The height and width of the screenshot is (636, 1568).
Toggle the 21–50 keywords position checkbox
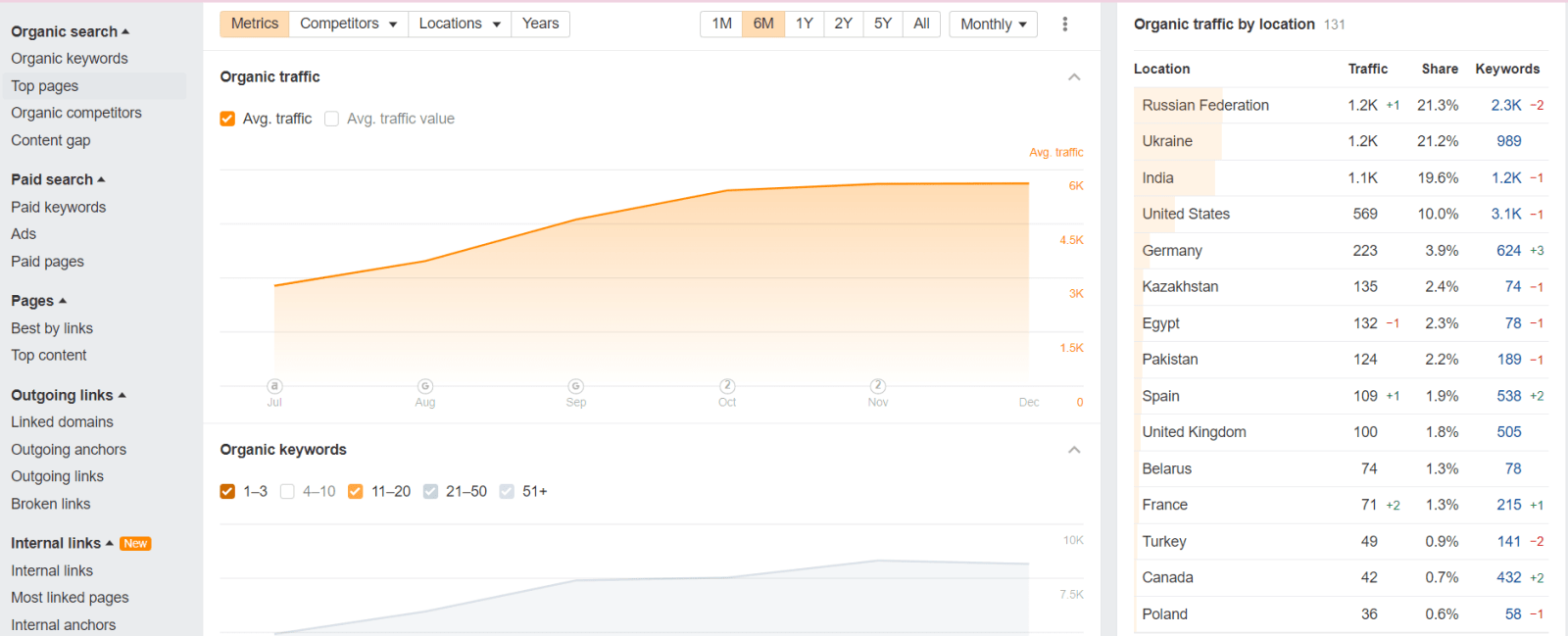430,491
